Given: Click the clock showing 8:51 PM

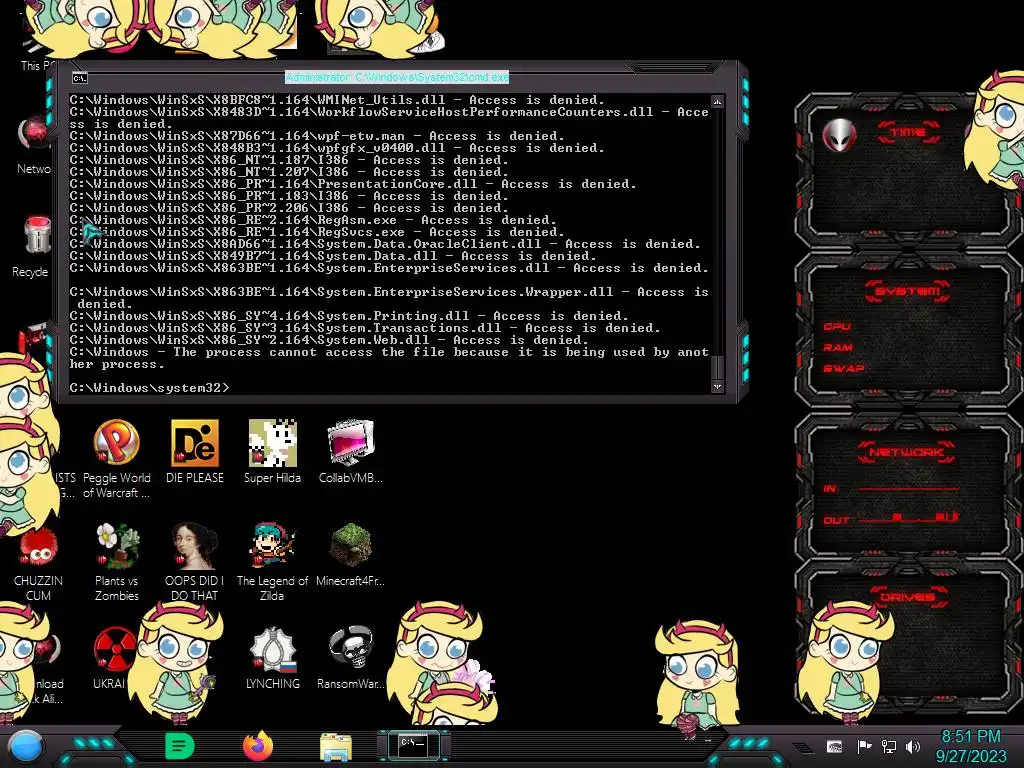Looking at the screenshot, I should [x=970, y=737].
